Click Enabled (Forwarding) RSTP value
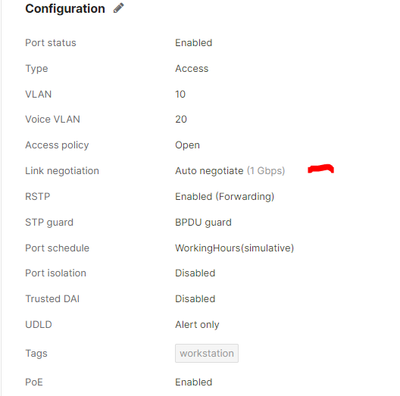400x396 pixels. pyautogui.click(x=225, y=197)
